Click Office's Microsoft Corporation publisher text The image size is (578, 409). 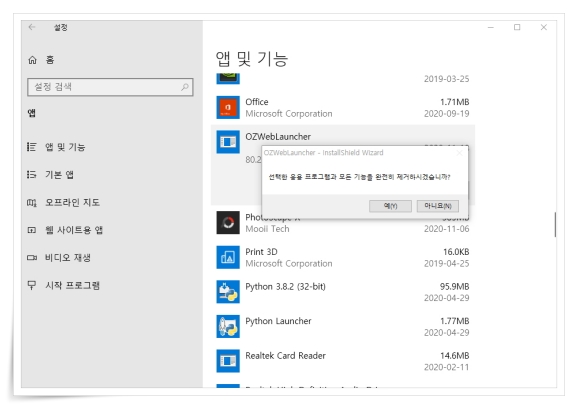pos(289,113)
